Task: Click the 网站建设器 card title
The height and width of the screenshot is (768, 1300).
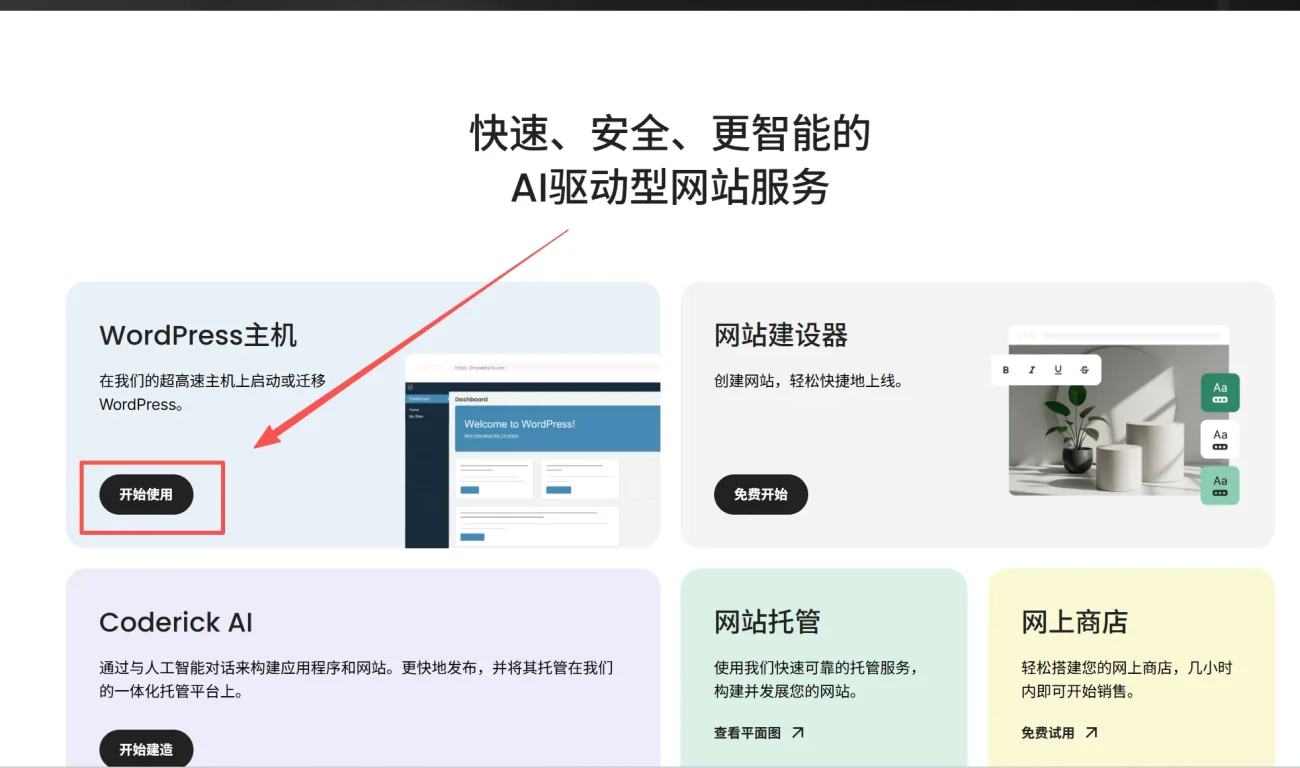Action: click(781, 335)
